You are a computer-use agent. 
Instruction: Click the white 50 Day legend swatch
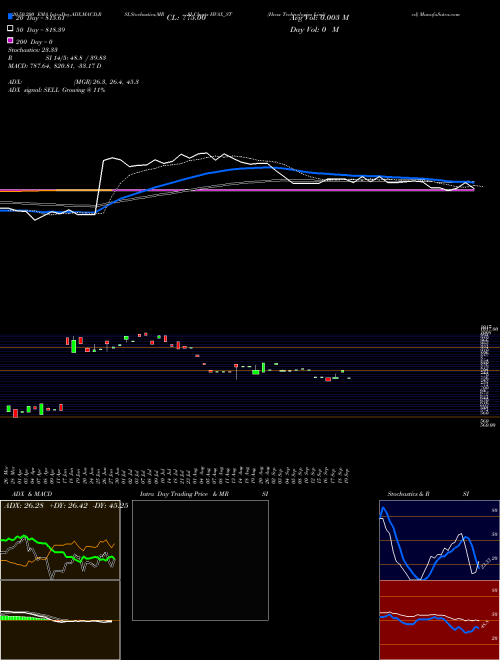click(x=11, y=29)
